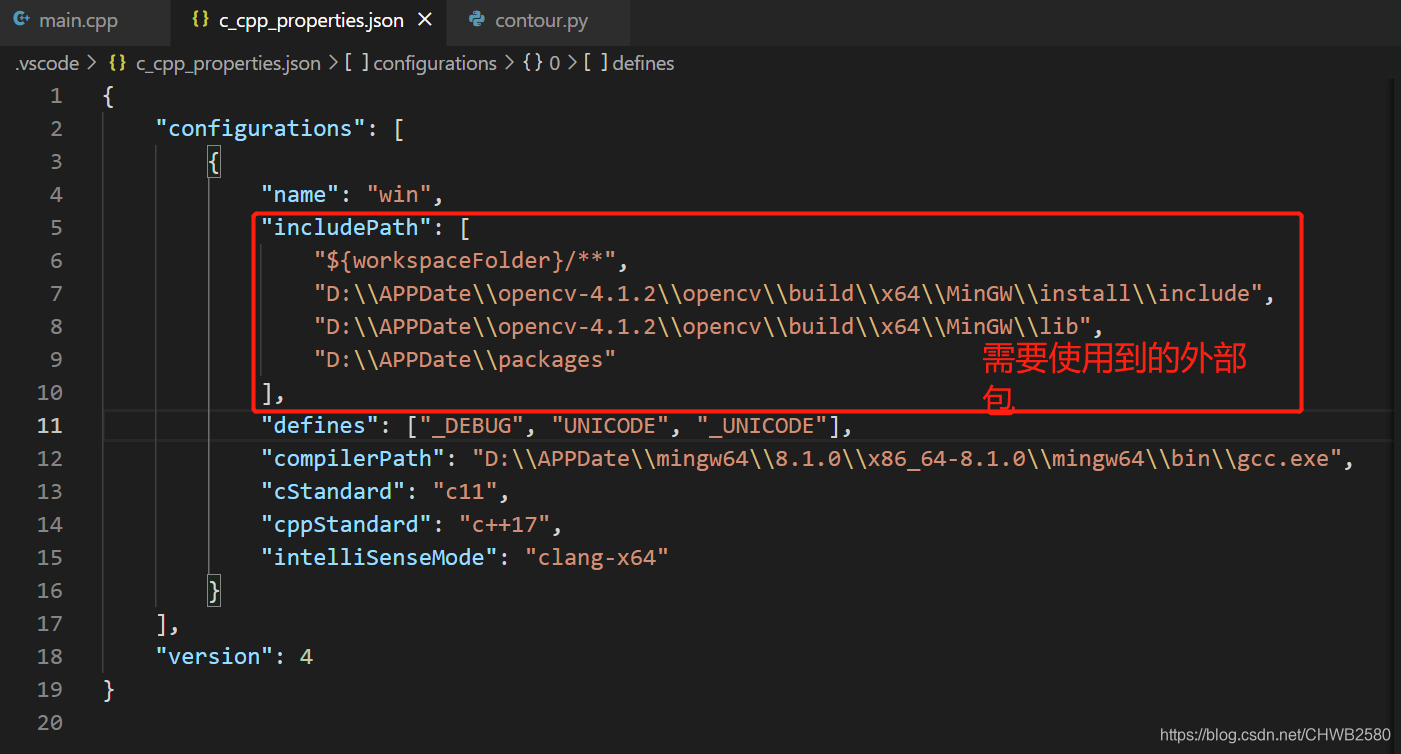The height and width of the screenshot is (754, 1401).
Task: Click the compilerPath key on line 12
Action: [x=350, y=458]
